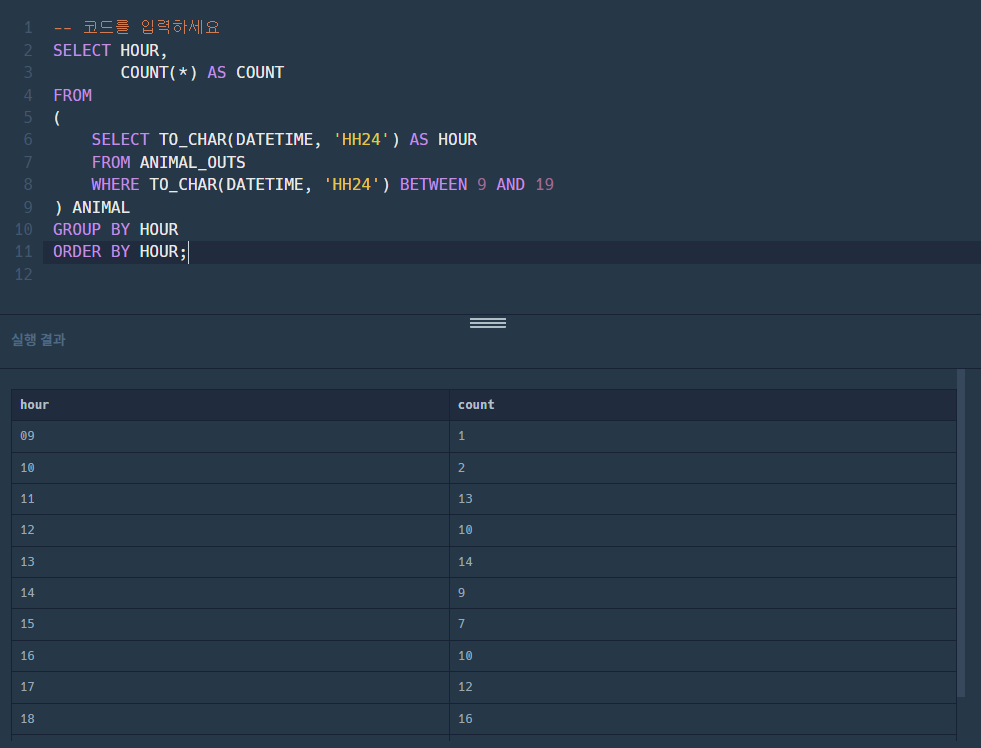Click the hour cell '17'
Viewport: 981px width, 748px height.
point(230,687)
